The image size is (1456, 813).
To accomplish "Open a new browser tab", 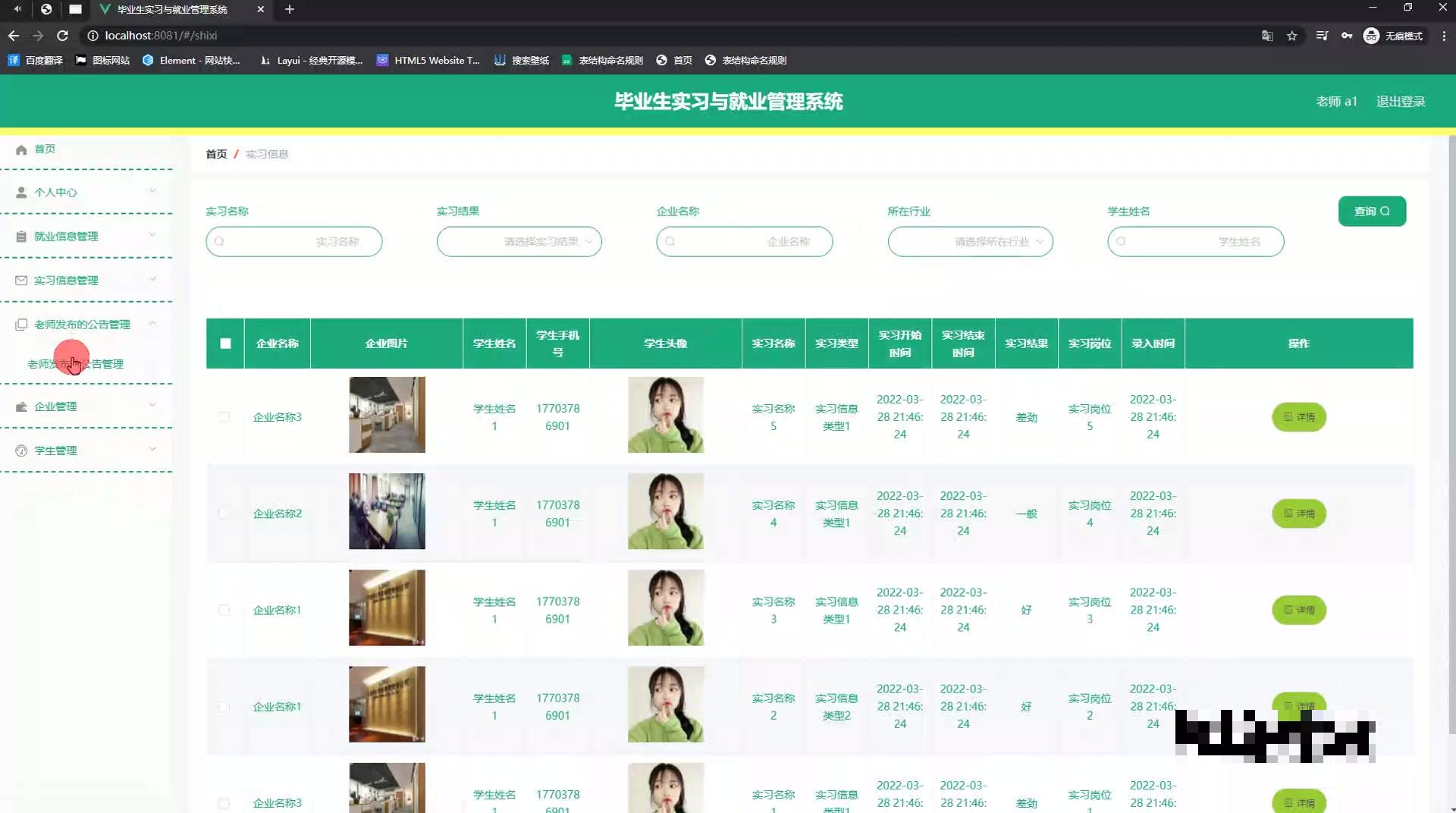I will pos(290,9).
